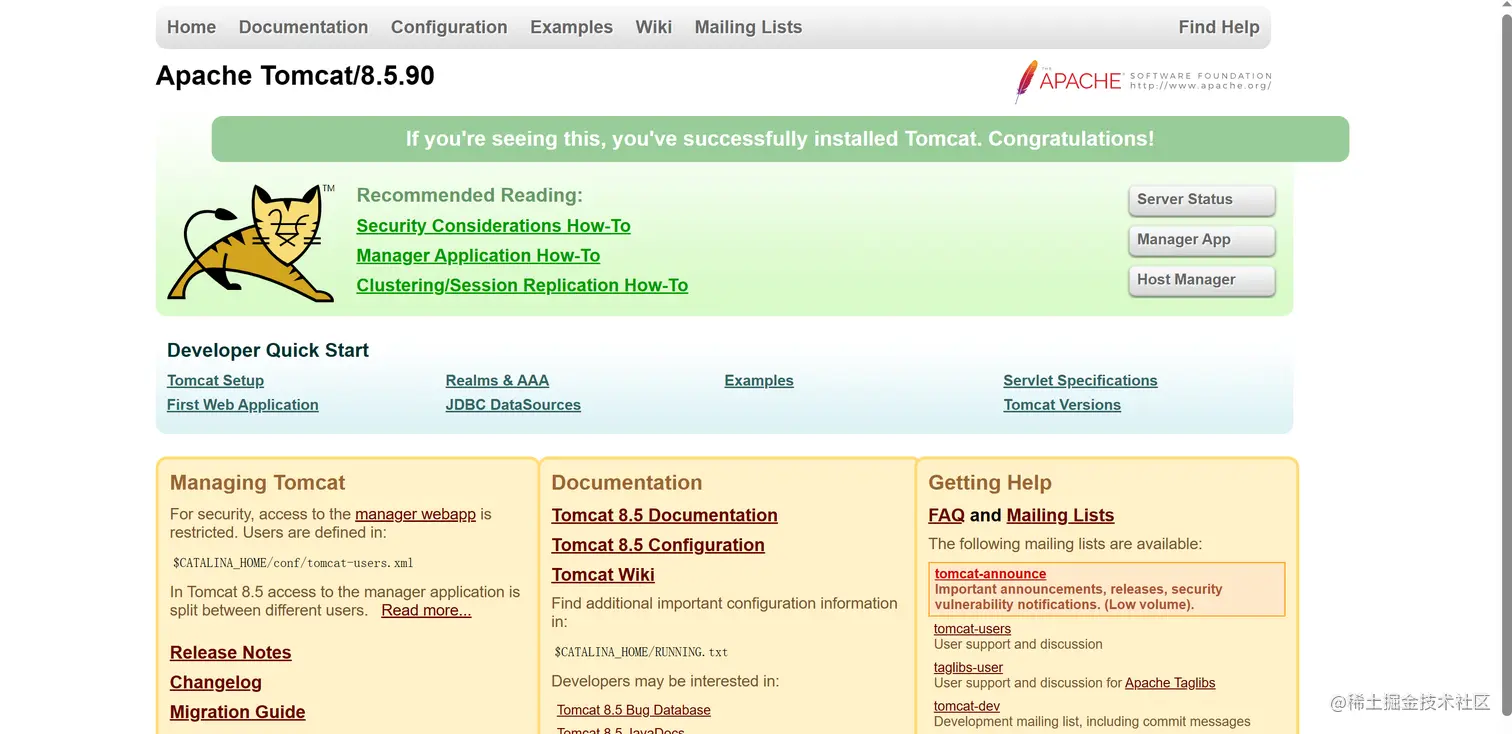View the Tomcat Versions link

click(1062, 405)
